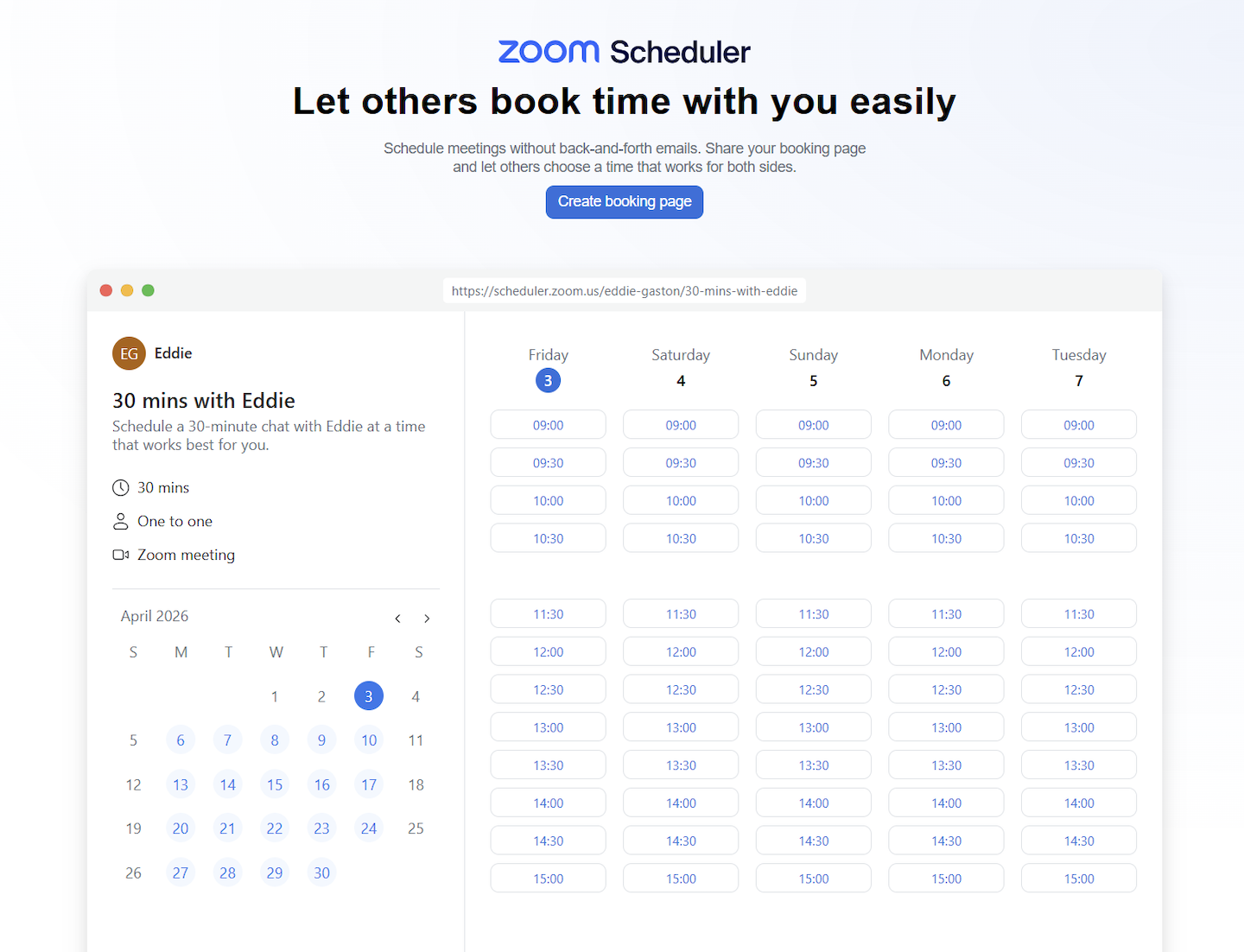Viewport: 1244px width, 952px height.
Task: Pick April 17 on the mini calendar
Action: tap(369, 784)
